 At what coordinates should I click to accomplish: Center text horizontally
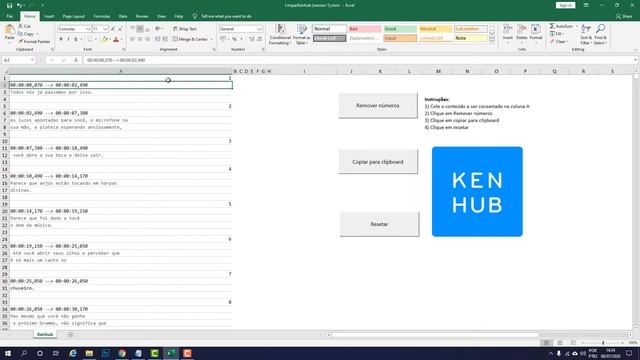pos(140,39)
